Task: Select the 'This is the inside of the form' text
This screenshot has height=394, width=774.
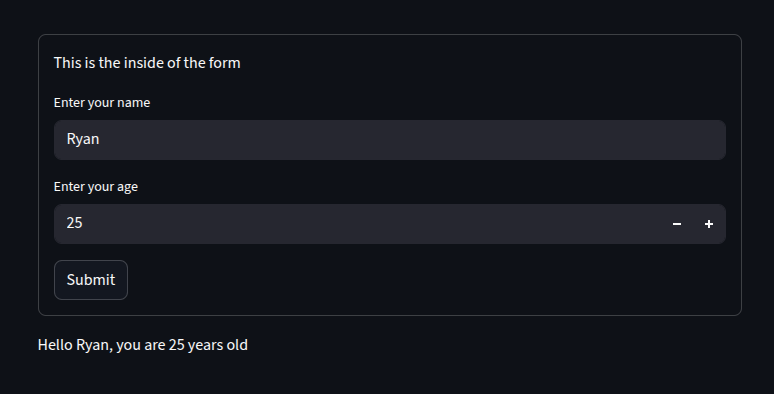Action: (x=147, y=63)
